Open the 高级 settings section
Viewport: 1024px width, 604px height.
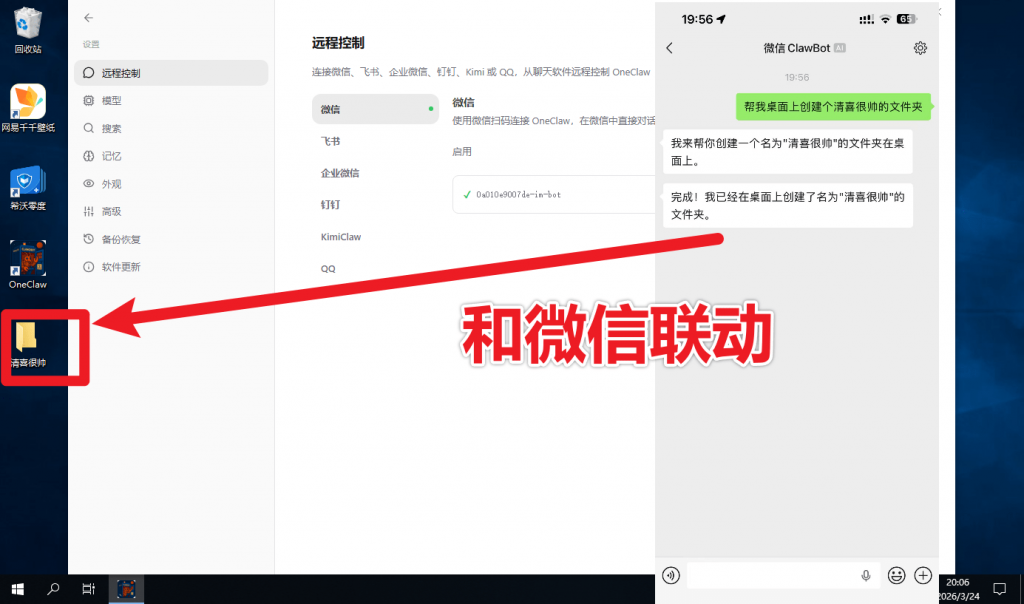[171, 212]
